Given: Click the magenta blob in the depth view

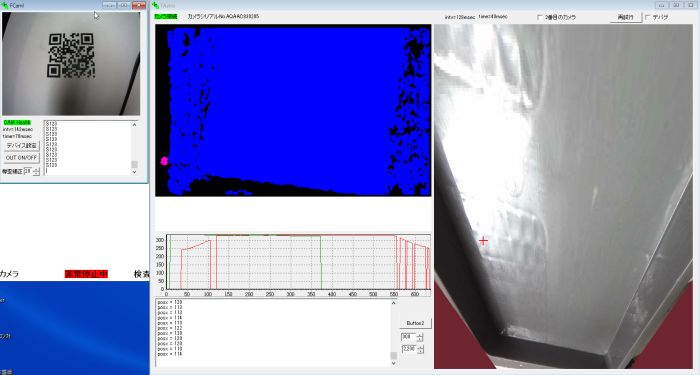Looking at the screenshot, I should click(x=164, y=161).
